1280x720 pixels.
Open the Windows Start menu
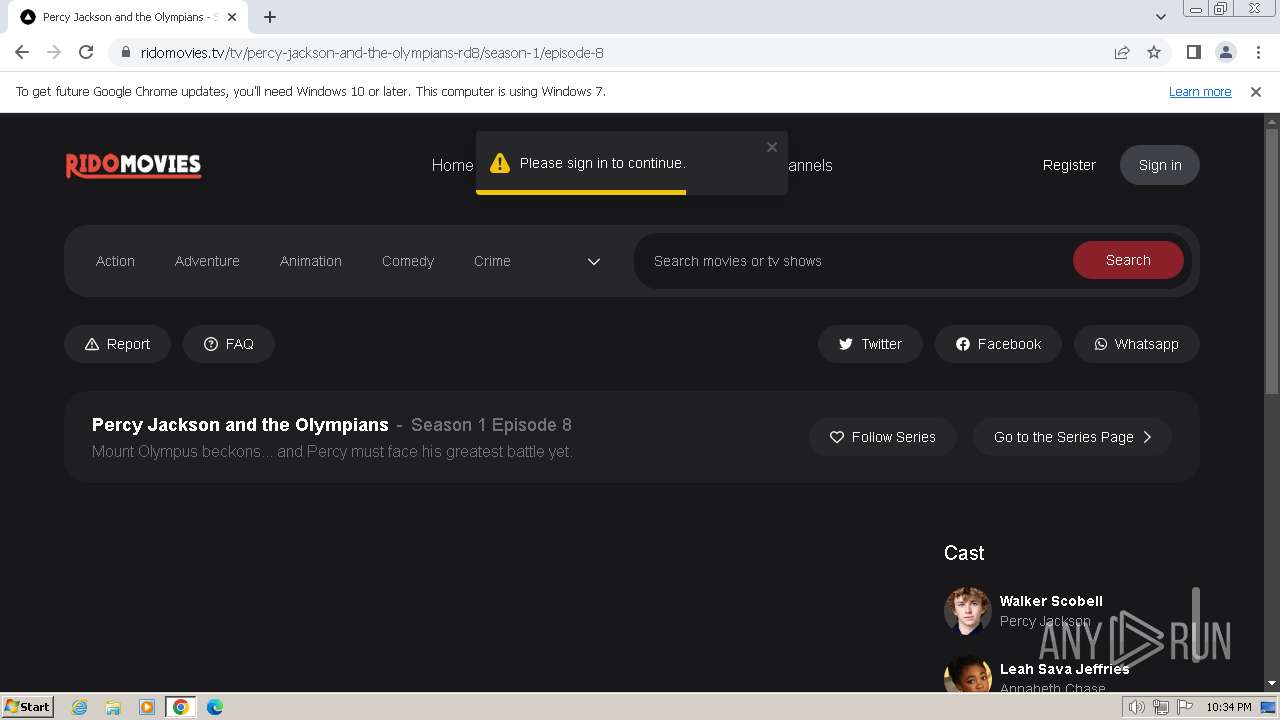pyautogui.click(x=28, y=707)
